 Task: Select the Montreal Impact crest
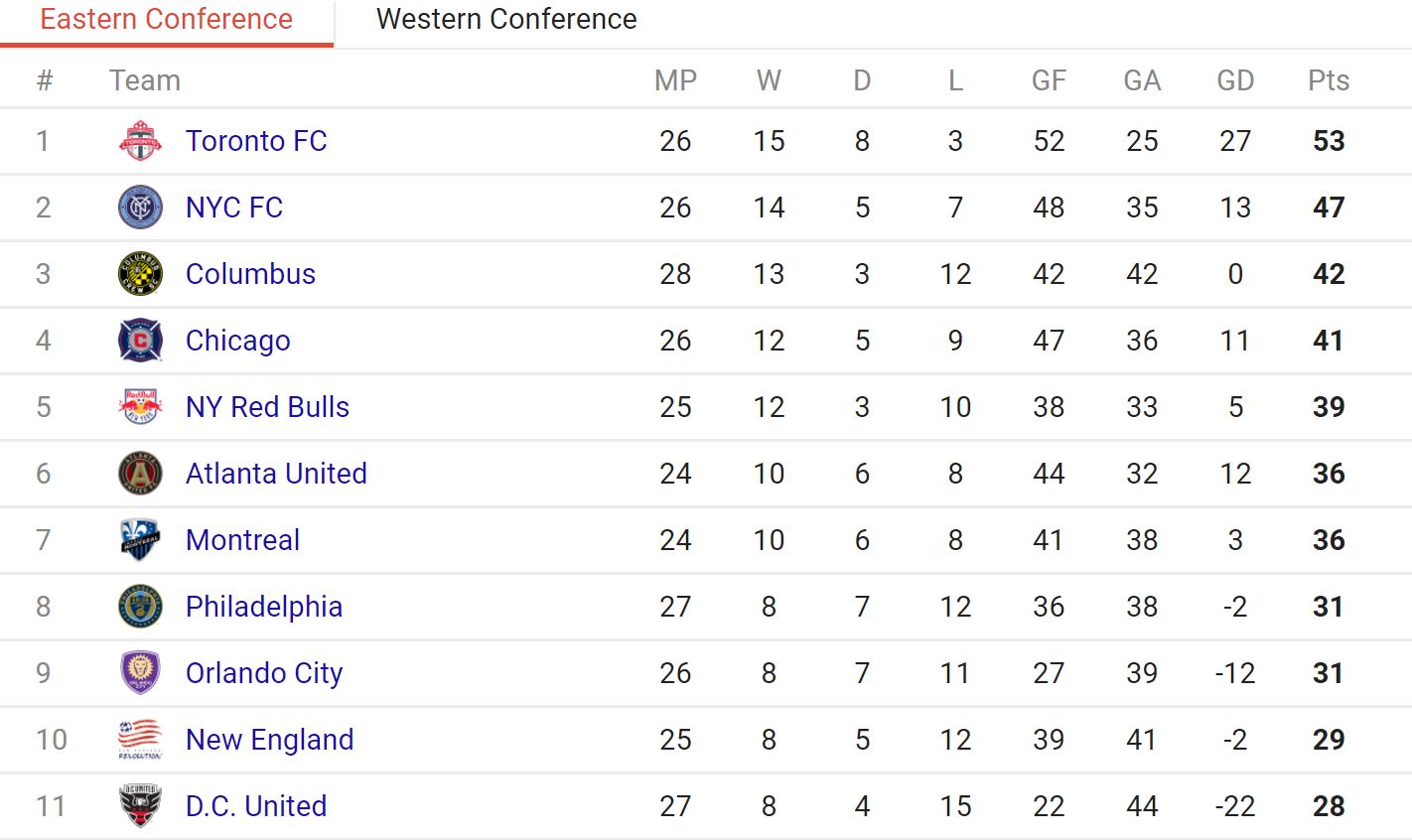coord(140,540)
